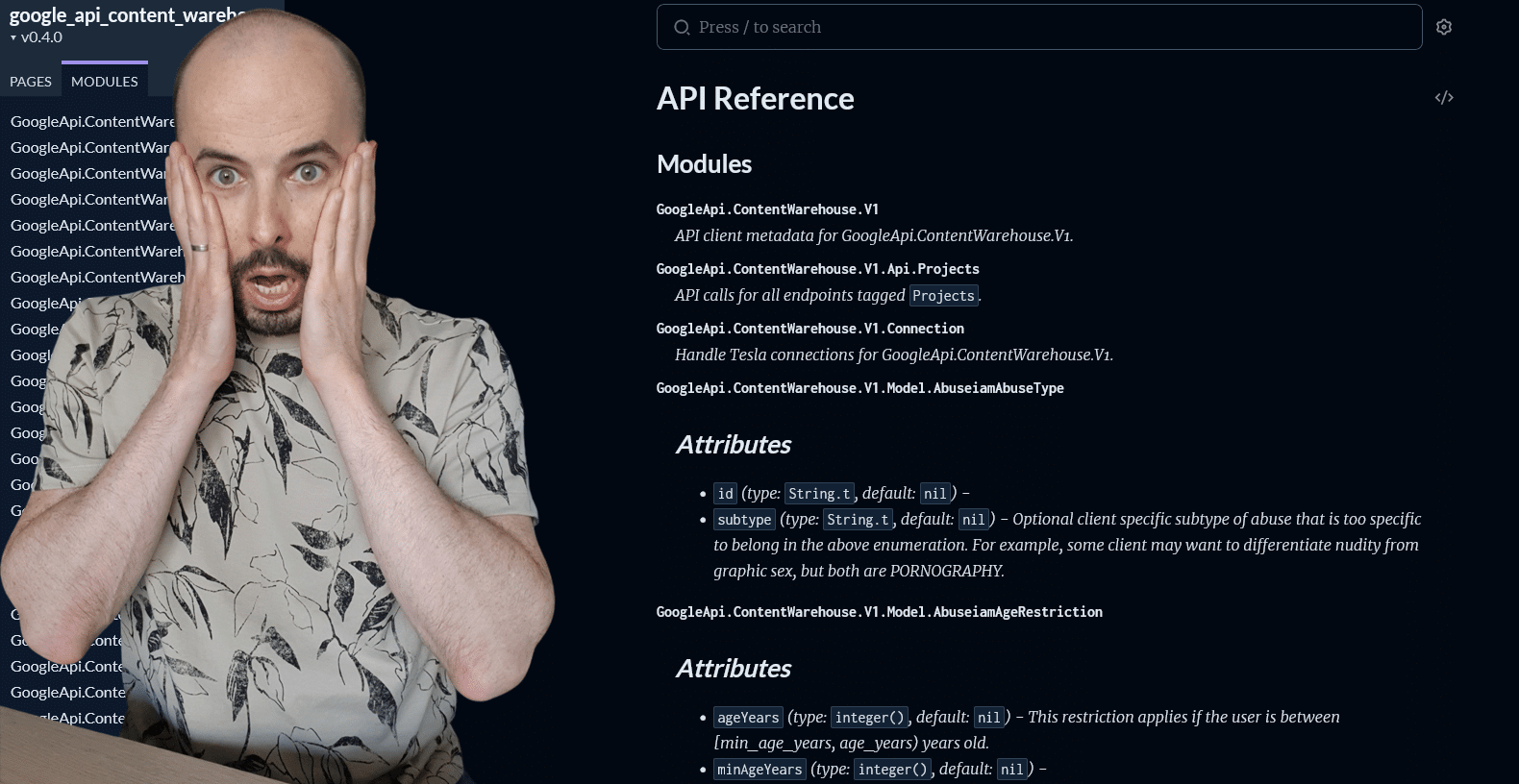This screenshot has width=1519, height=784.
Task: Click the magnifier icon in the search bar
Action: 682,27
